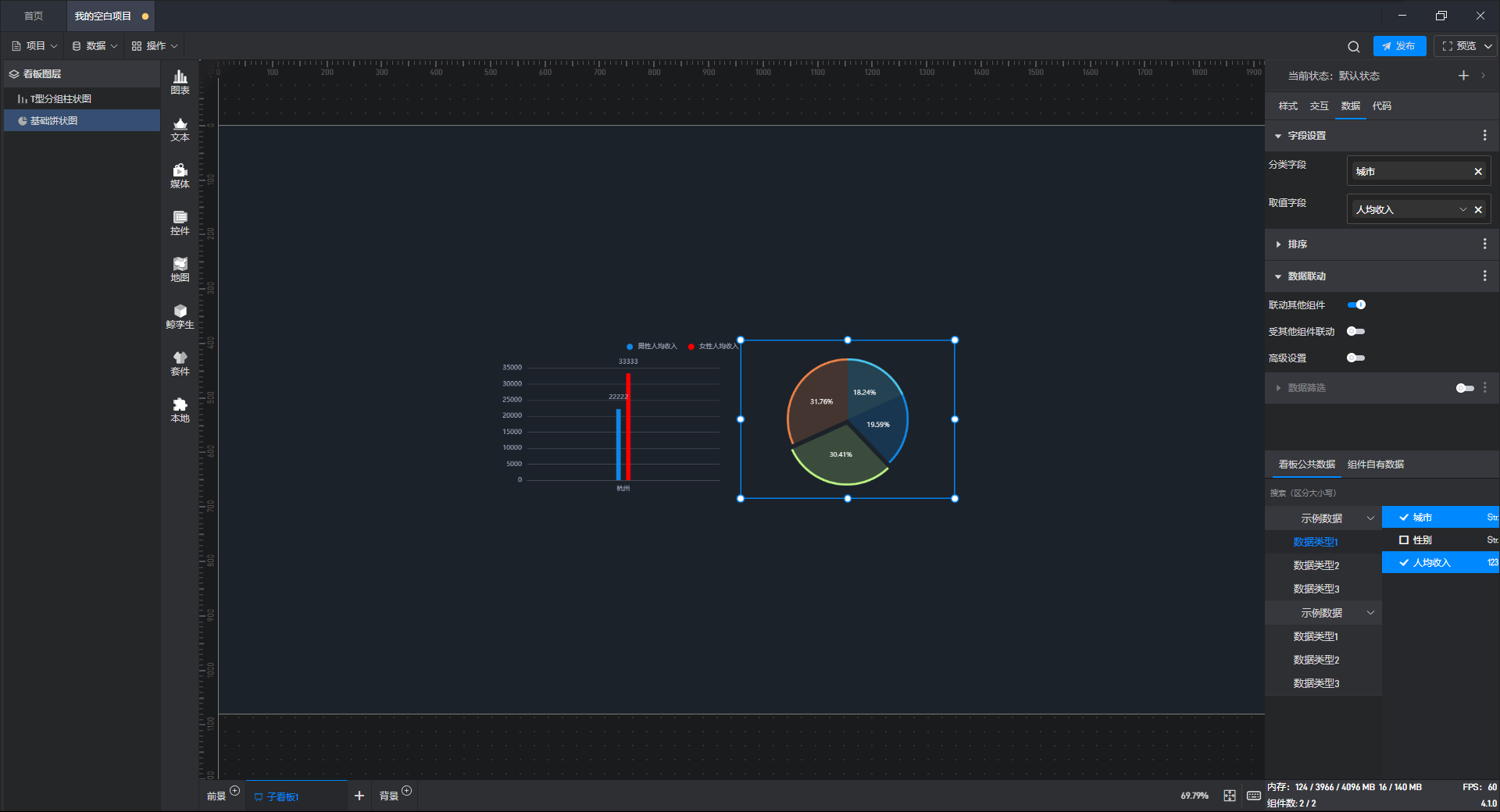This screenshot has width=1500, height=812.
Task: Open the 媒体 media component panel
Action: click(x=180, y=176)
